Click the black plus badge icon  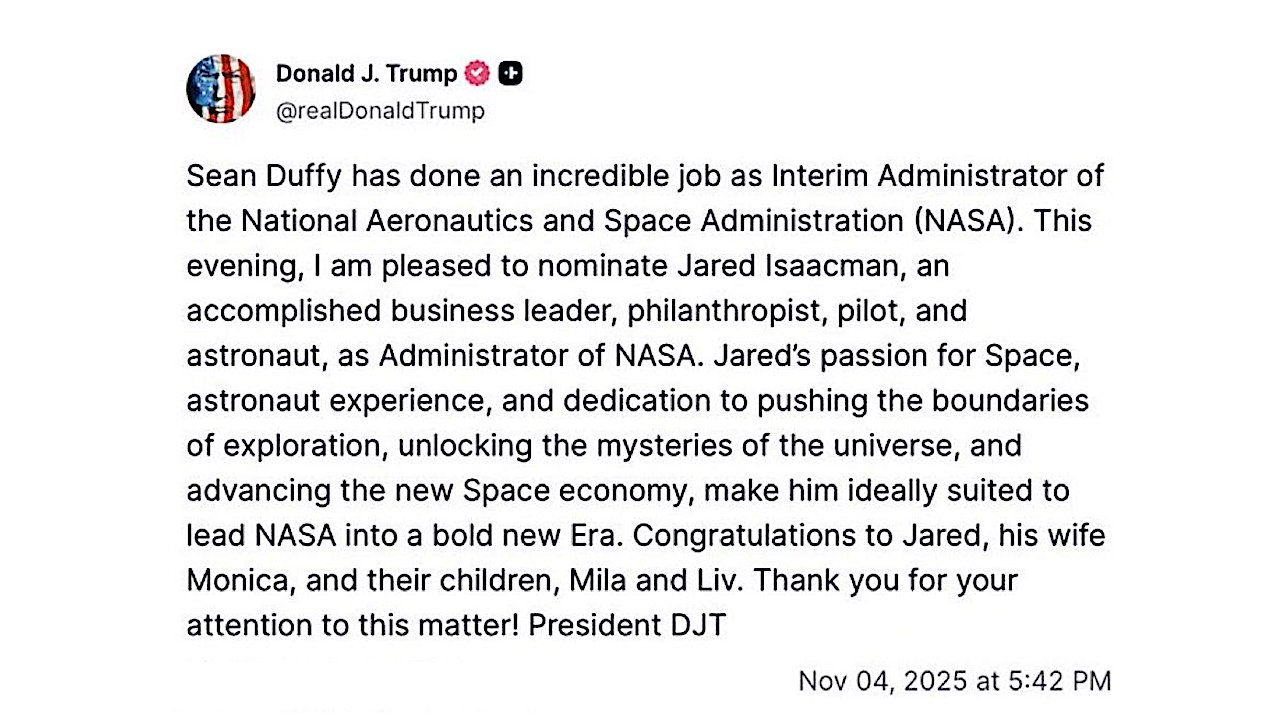pyautogui.click(x=510, y=73)
